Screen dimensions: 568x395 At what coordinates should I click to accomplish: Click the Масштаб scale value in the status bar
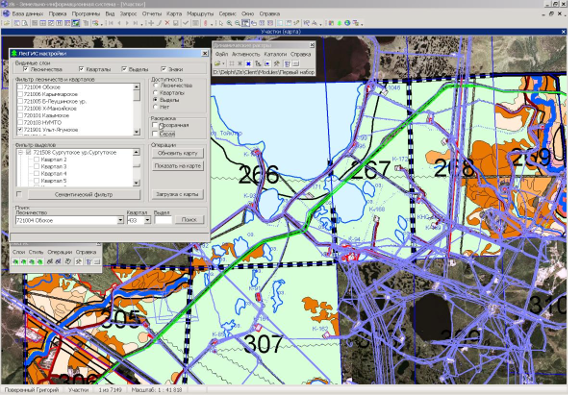click(157, 390)
